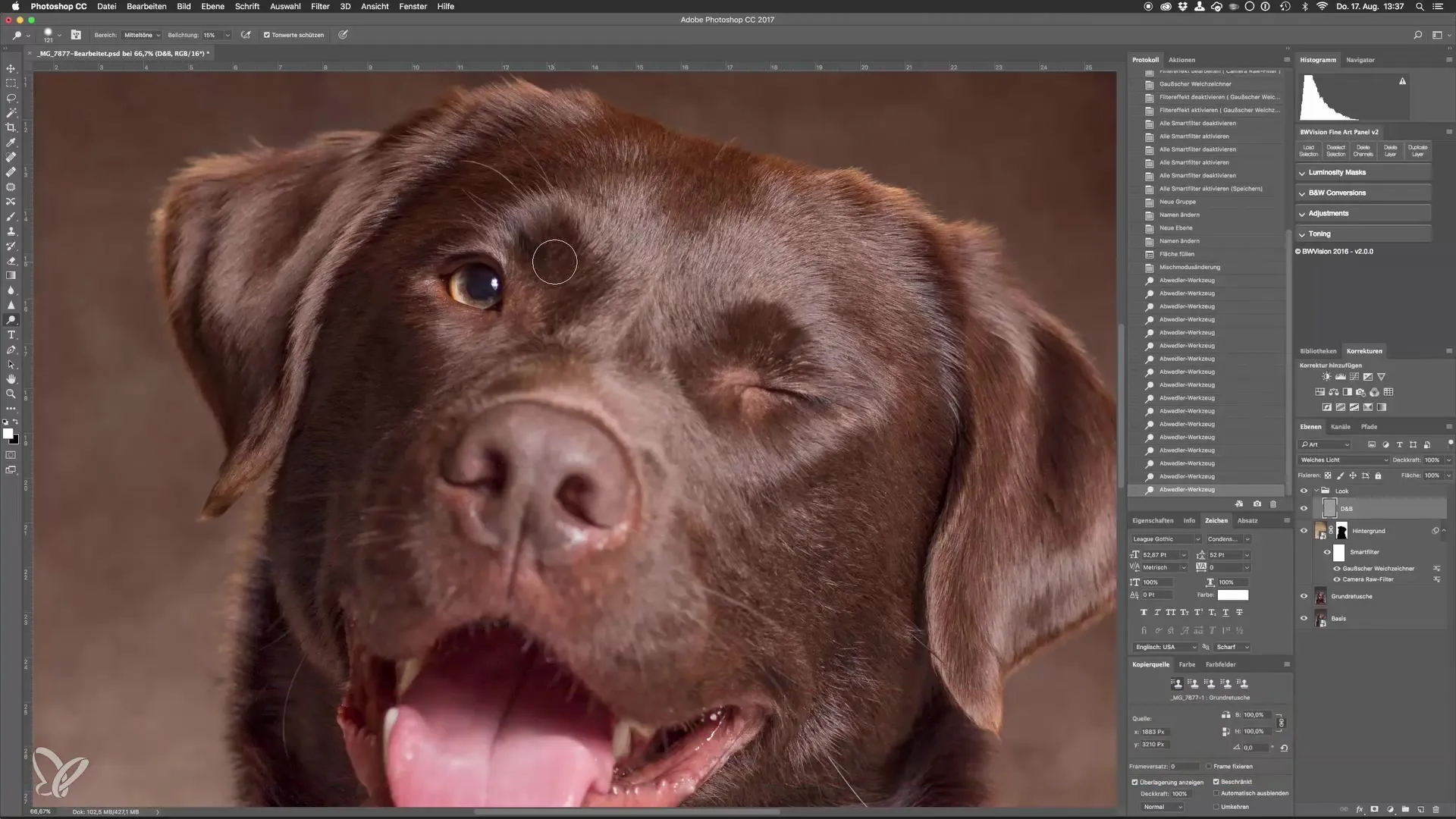Select the Hand tool
Image resolution: width=1456 pixels, height=819 pixels.
(x=11, y=379)
